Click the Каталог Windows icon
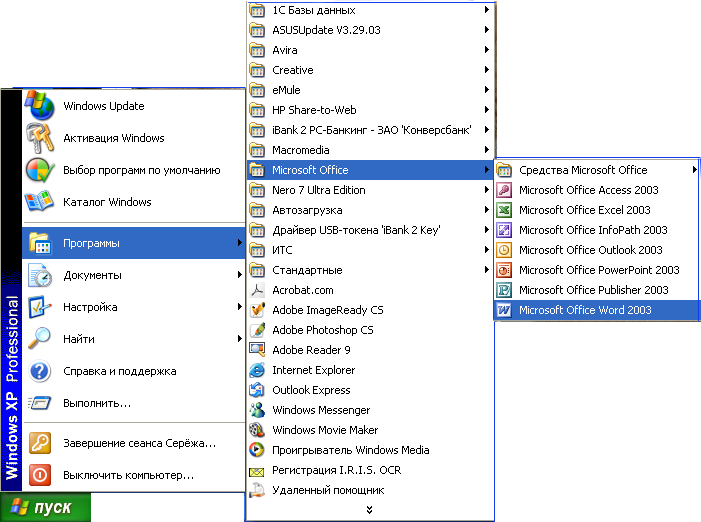 [x=40, y=202]
